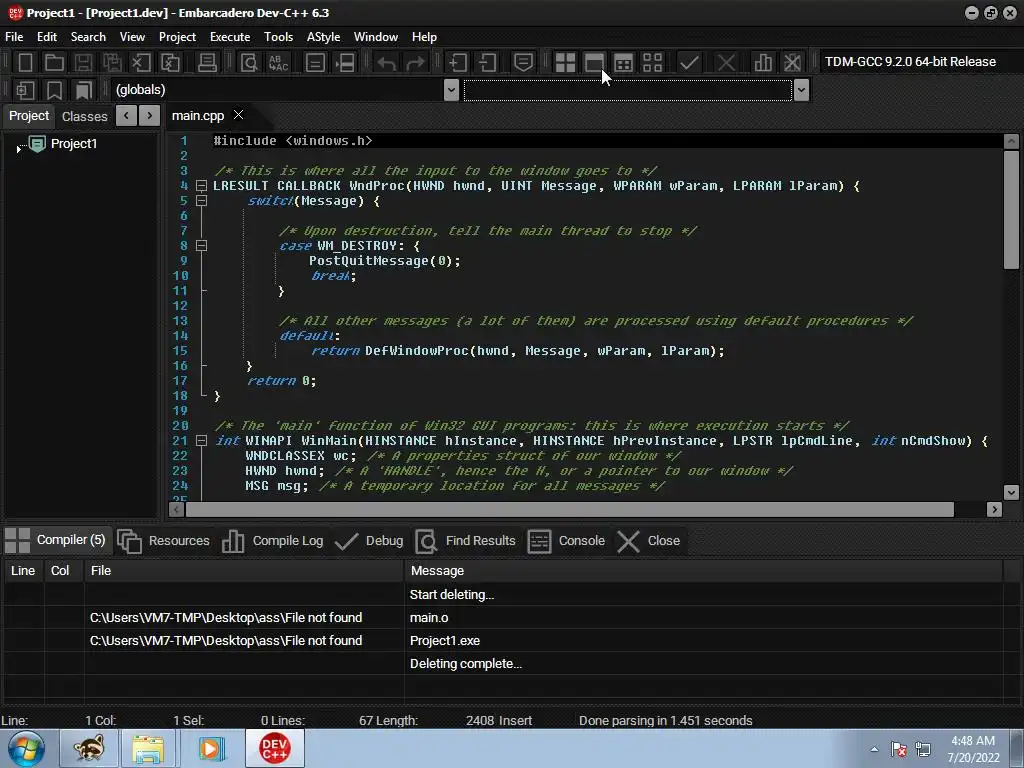The width and height of the screenshot is (1024, 768).
Task: Click the vertical scrollbar down arrow
Action: [x=1012, y=492]
